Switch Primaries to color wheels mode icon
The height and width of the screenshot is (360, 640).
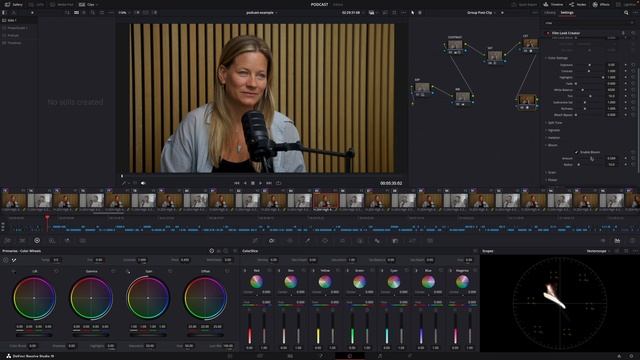211,251
